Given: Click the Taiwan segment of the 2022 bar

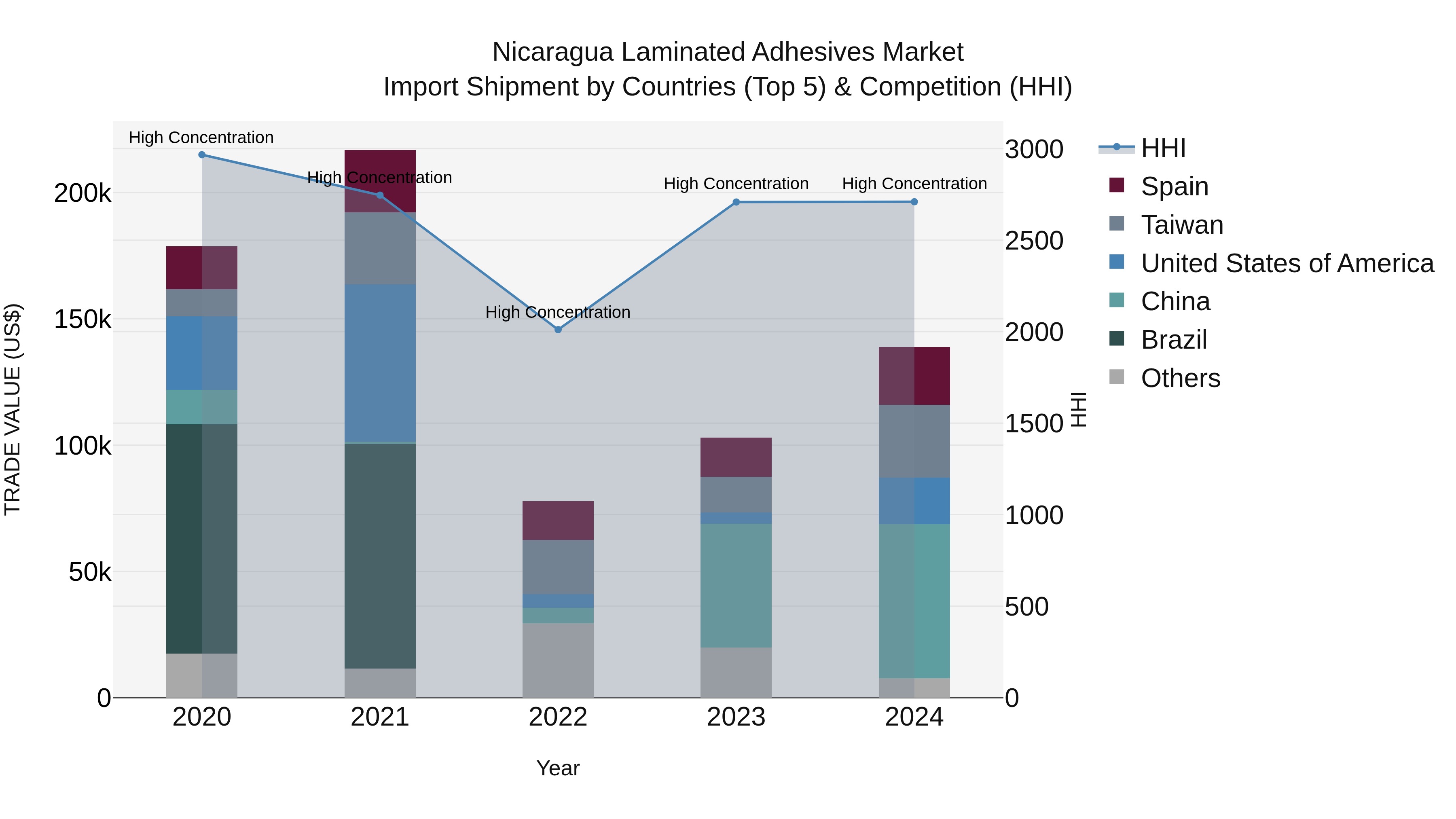Looking at the screenshot, I should tap(558, 567).
